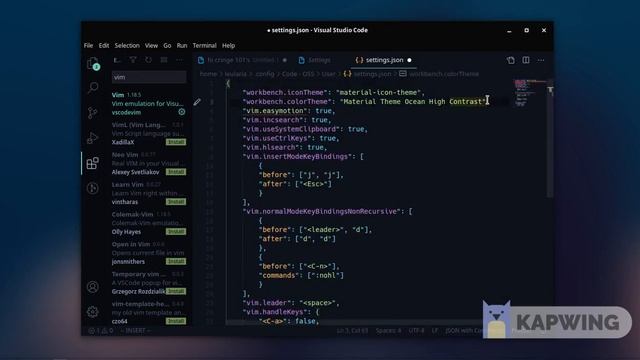
Task: Click the editor horizontal scrollbar
Action: click(353, 322)
